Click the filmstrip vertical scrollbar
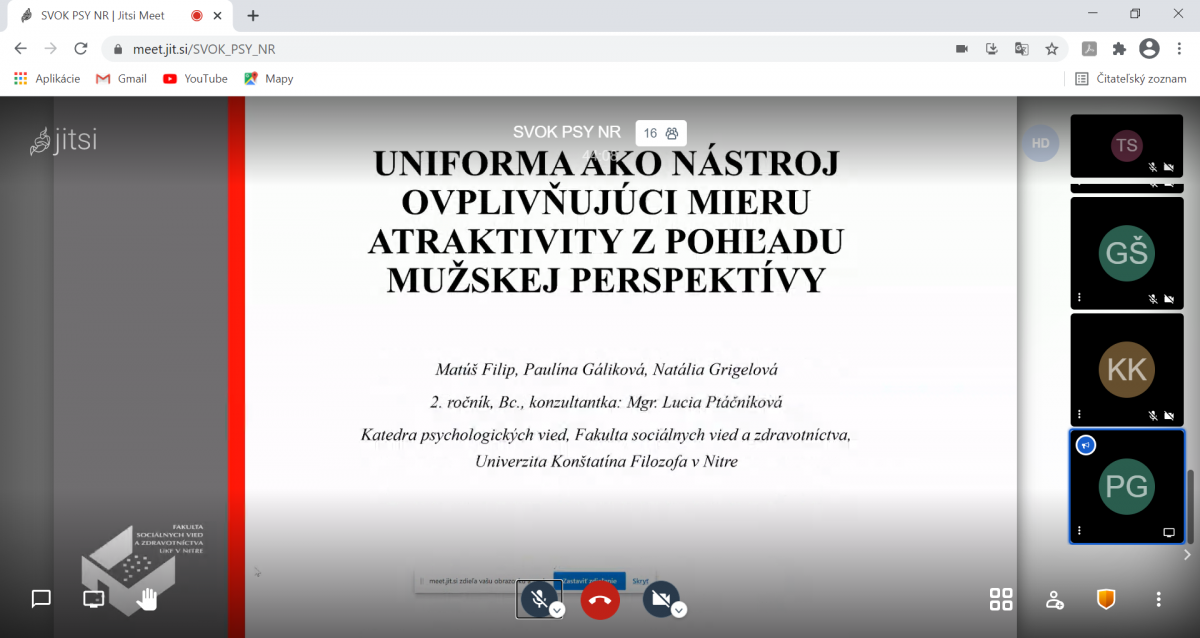The image size is (1200, 638). point(1190,506)
